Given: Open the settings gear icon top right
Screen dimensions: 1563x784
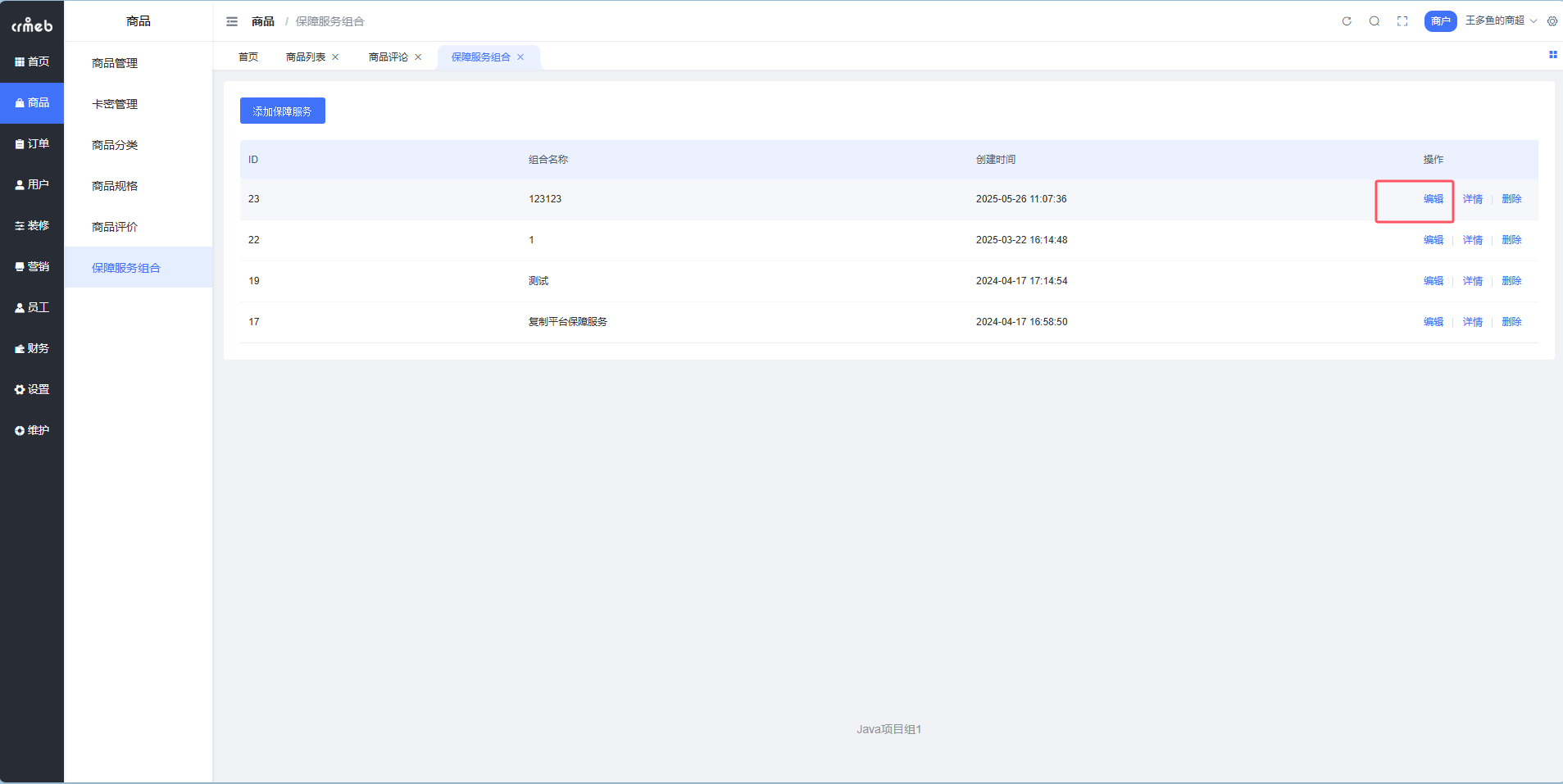Looking at the screenshot, I should [x=1552, y=21].
